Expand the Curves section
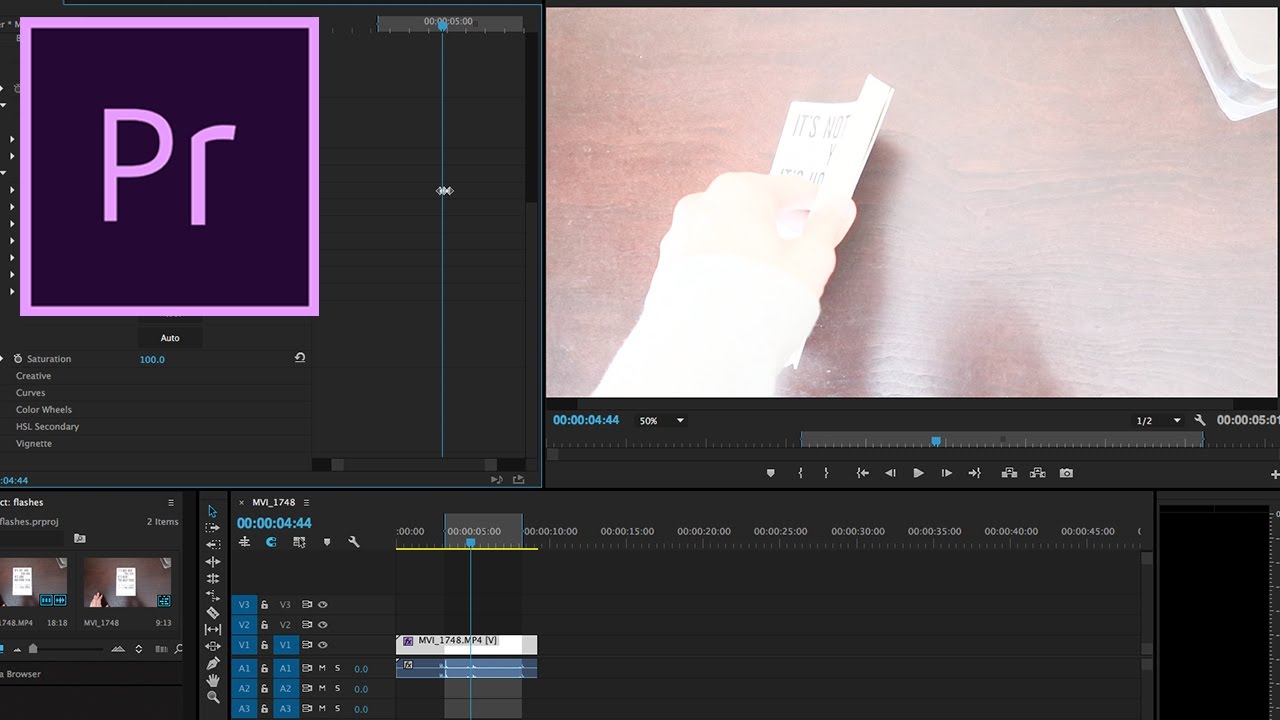The width and height of the screenshot is (1280, 720). click(31, 393)
